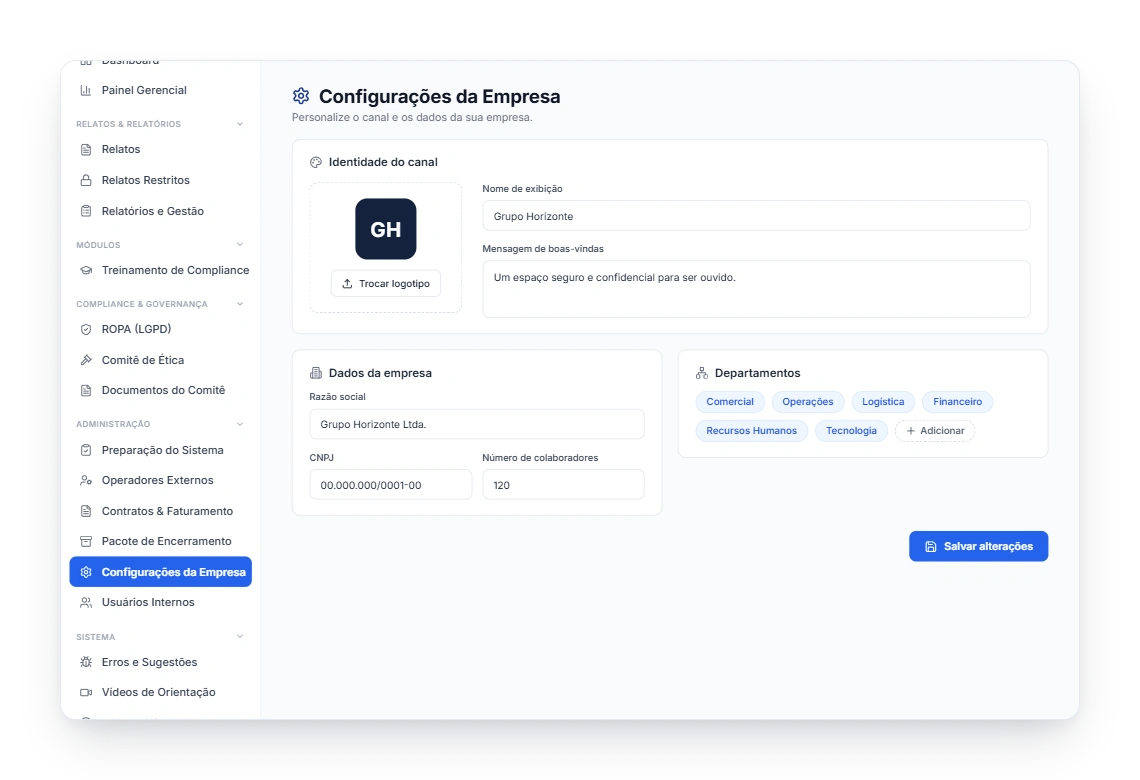1140x780 pixels.
Task: Collapse the Relatos & Relatórios section
Action: point(240,124)
